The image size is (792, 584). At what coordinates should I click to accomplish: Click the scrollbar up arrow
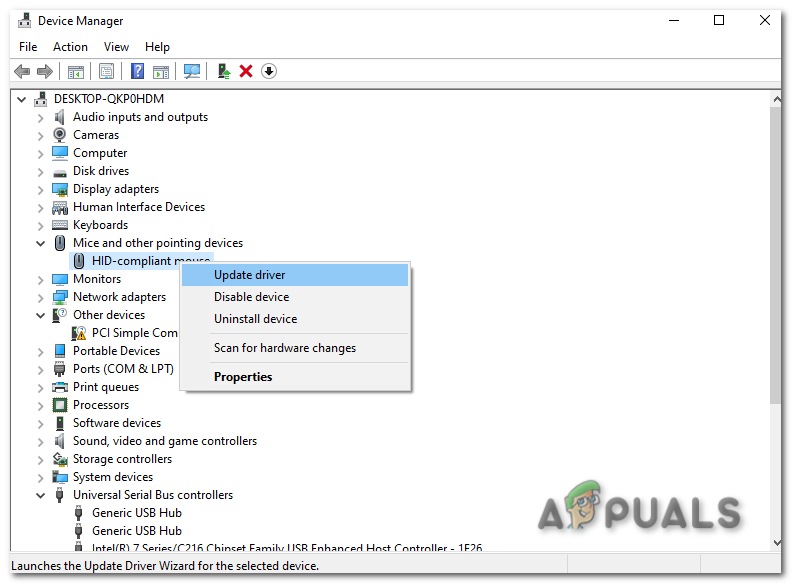[775, 100]
